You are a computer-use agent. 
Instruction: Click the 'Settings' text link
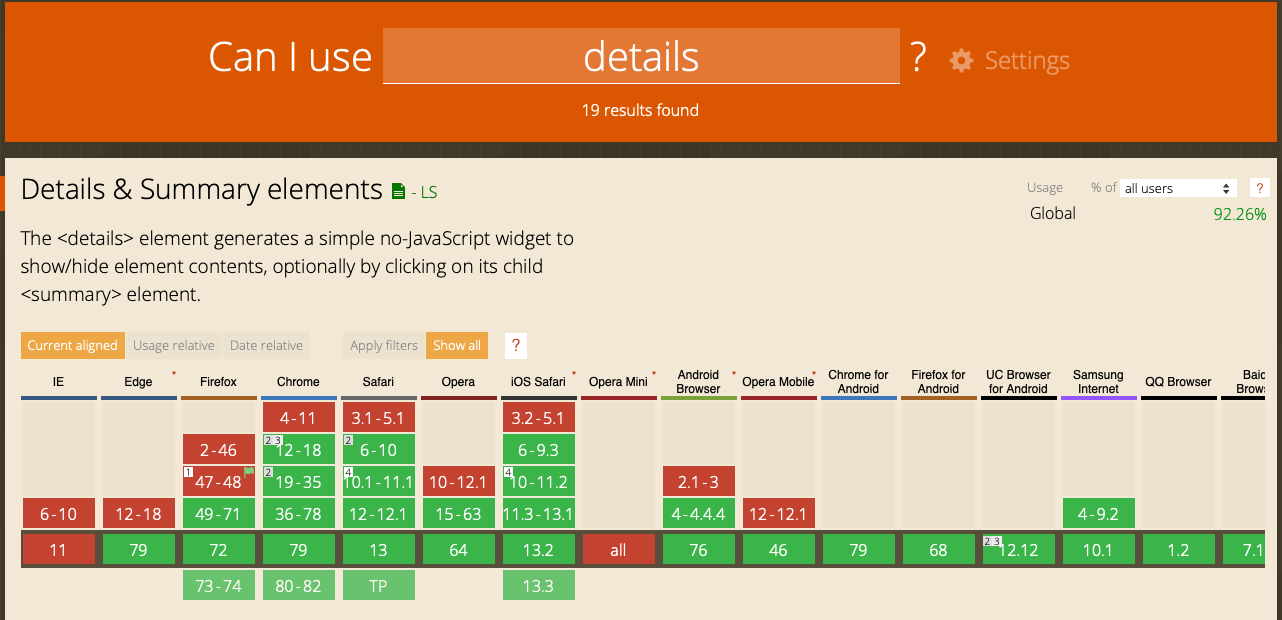click(1027, 61)
